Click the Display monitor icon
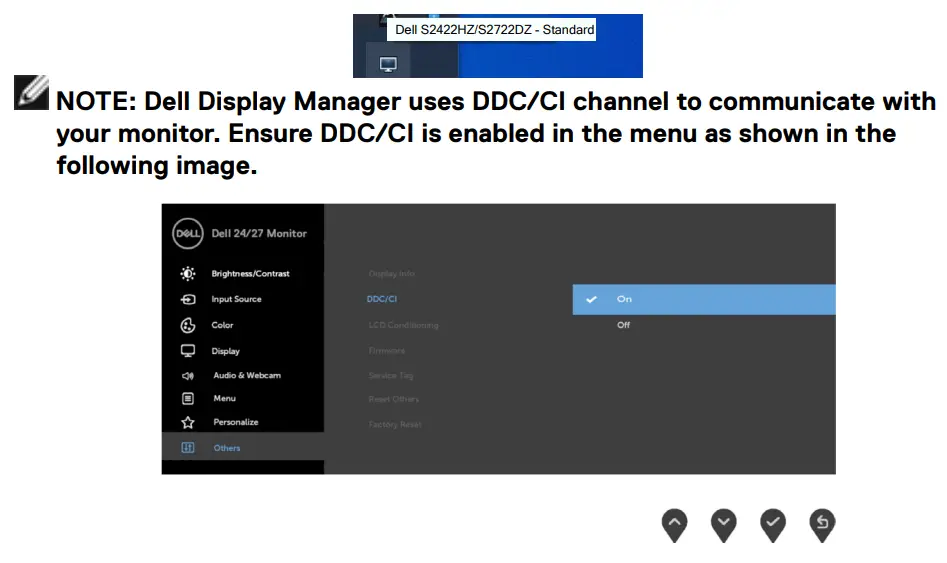 (x=188, y=351)
